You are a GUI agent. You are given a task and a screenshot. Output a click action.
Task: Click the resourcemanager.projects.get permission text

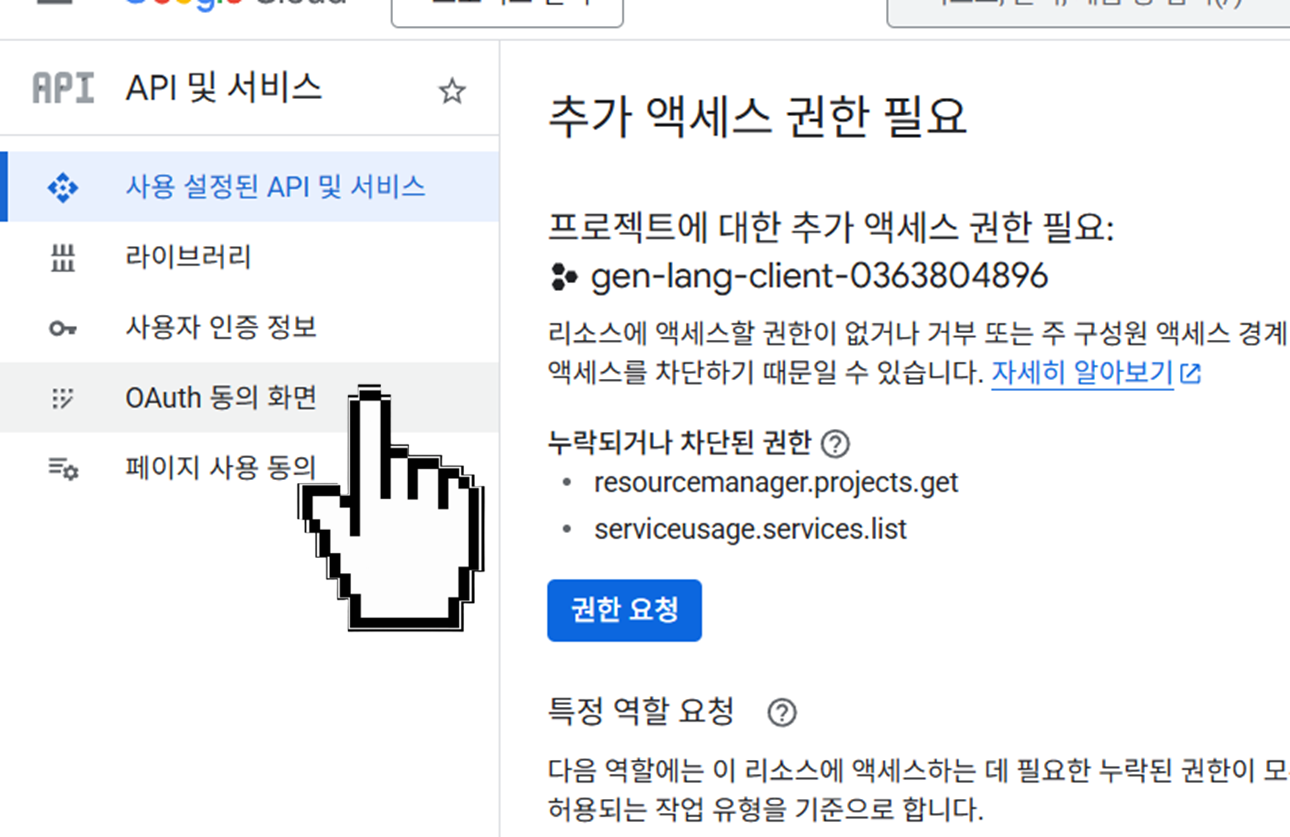coord(776,483)
